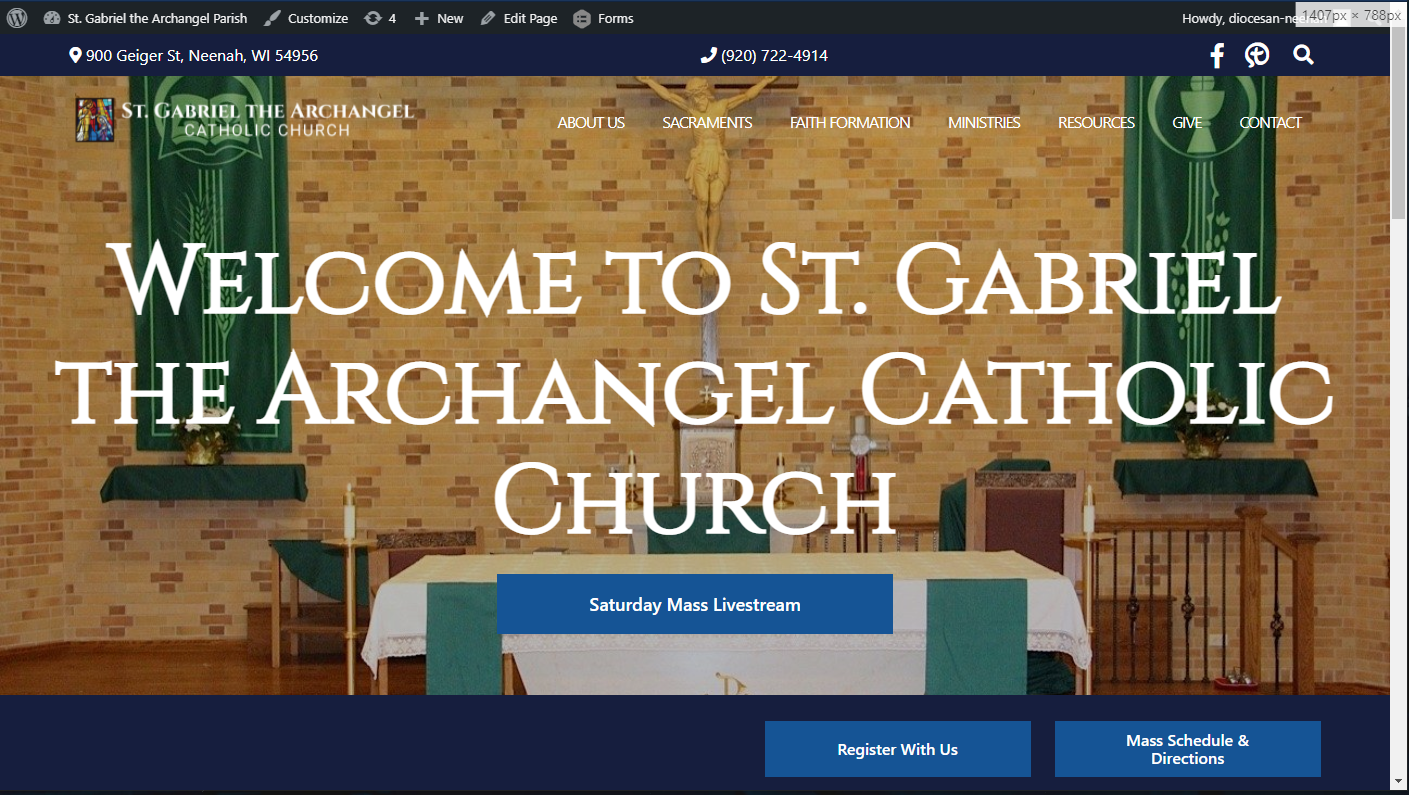The width and height of the screenshot is (1409, 795).
Task: Open Customize in admin bar
Action: point(306,18)
